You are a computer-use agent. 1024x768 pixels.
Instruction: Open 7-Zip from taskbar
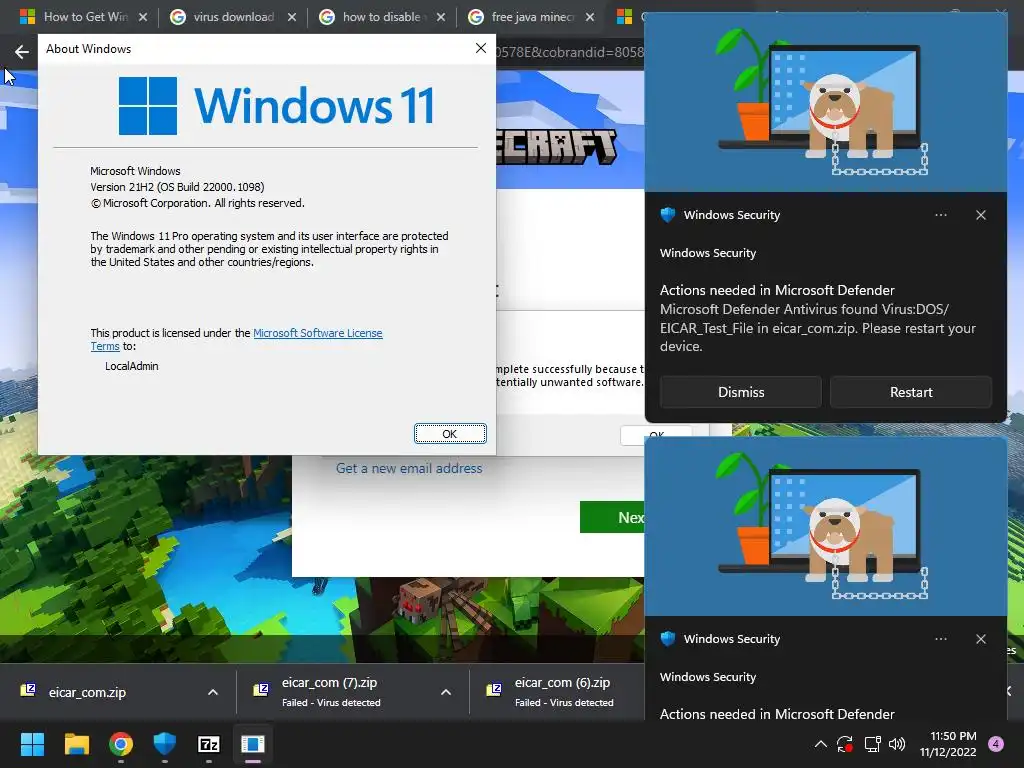pyautogui.click(x=208, y=744)
